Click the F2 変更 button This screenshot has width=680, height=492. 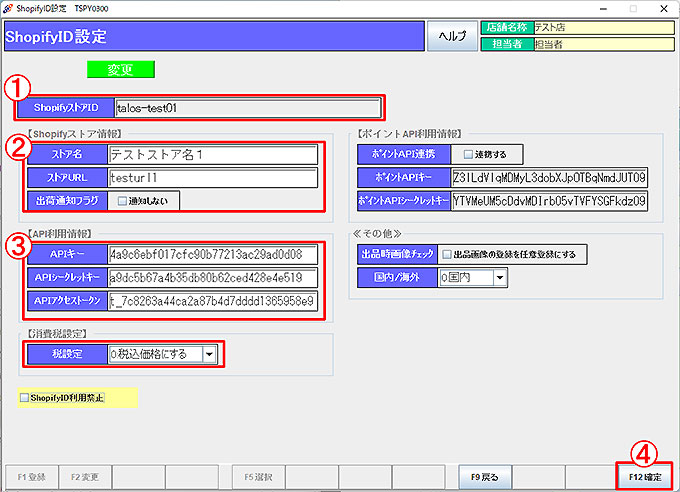click(85, 477)
